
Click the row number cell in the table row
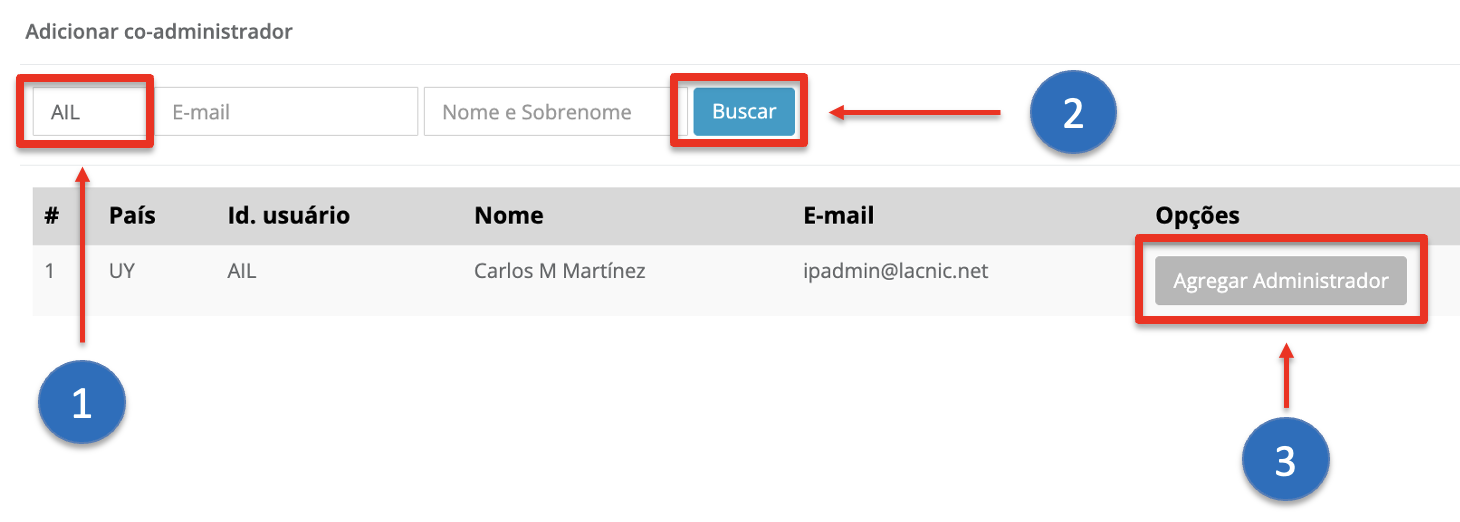50,271
